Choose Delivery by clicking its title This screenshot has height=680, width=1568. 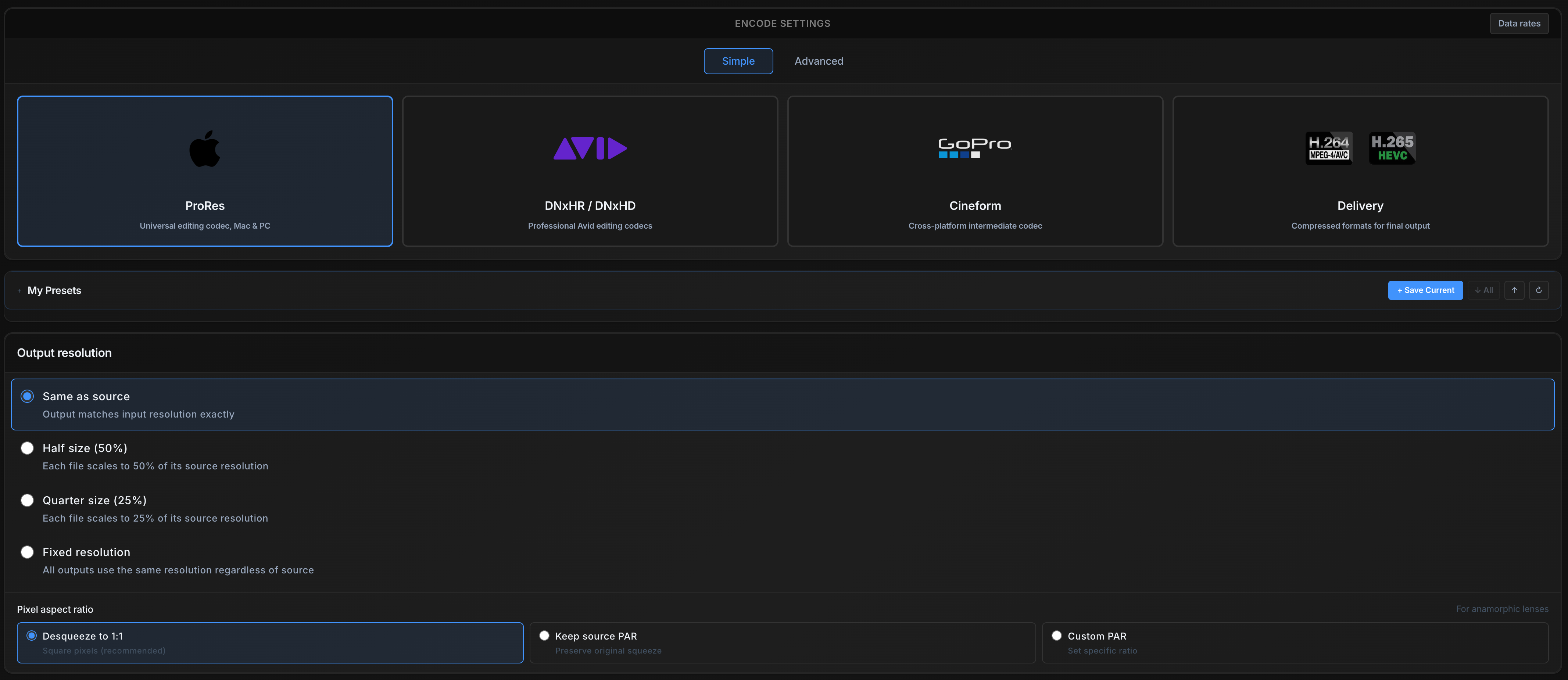[x=1360, y=206]
